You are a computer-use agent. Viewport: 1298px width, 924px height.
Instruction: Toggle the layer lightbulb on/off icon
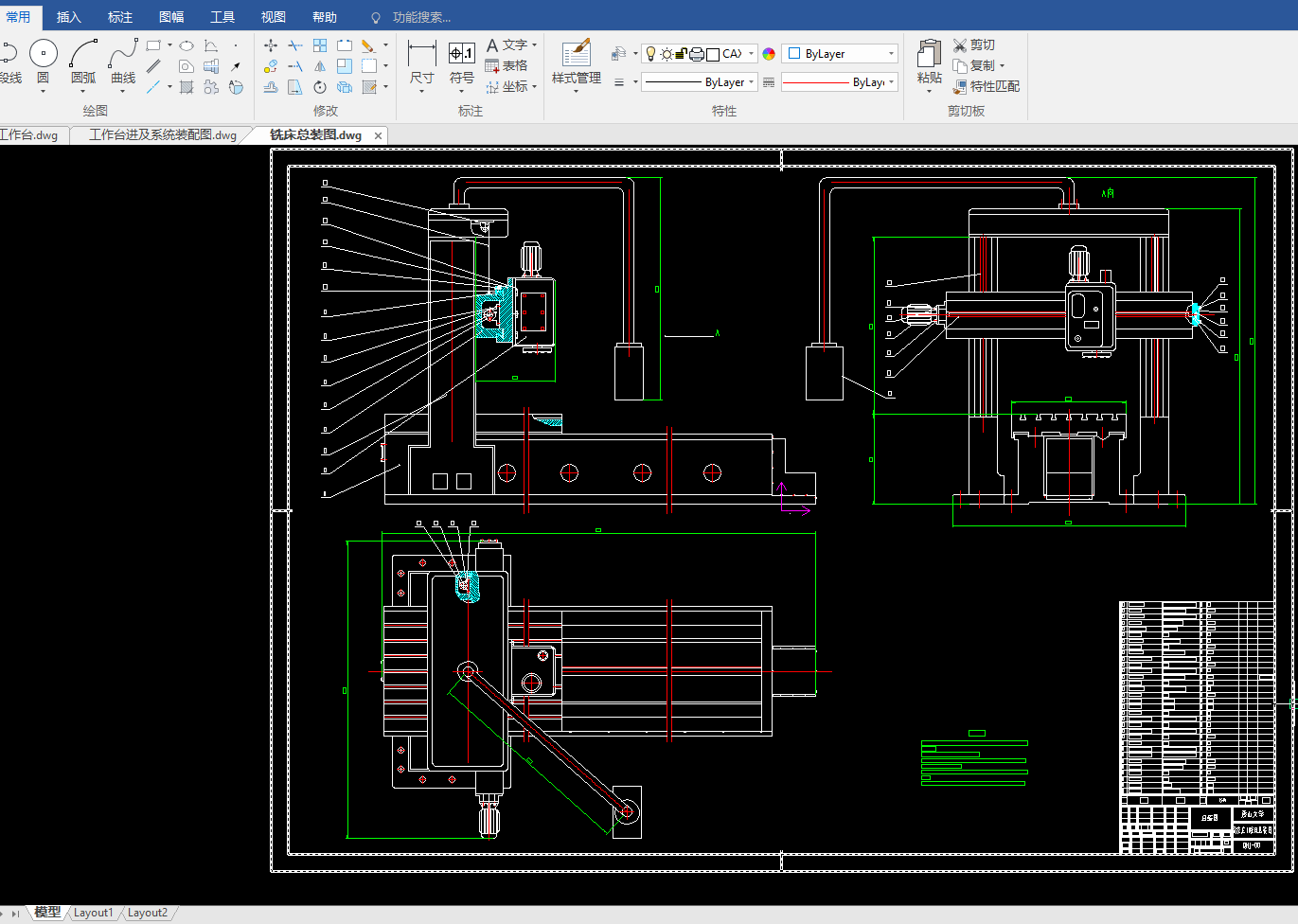point(650,54)
